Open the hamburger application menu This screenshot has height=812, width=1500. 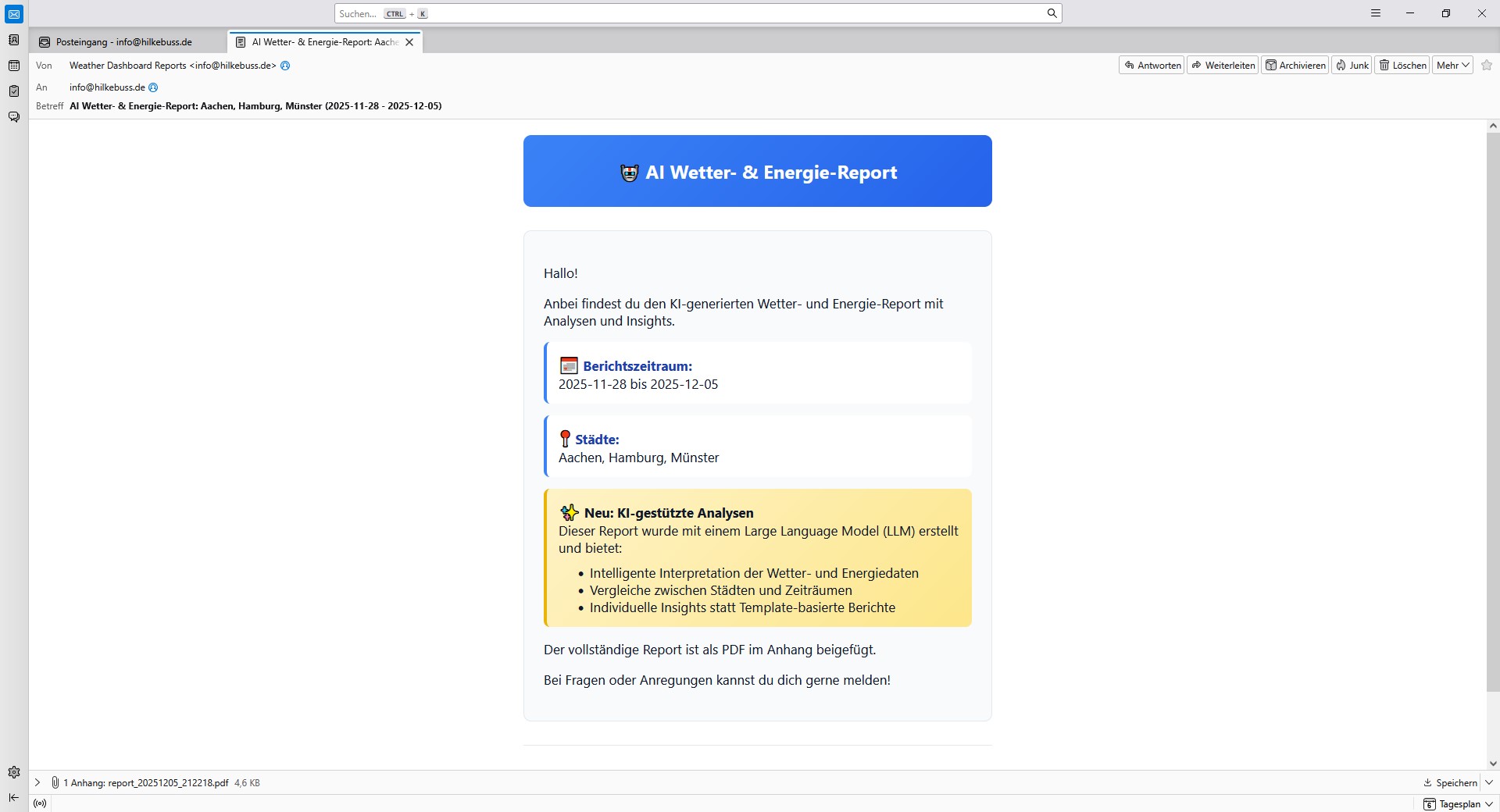click(x=1376, y=13)
